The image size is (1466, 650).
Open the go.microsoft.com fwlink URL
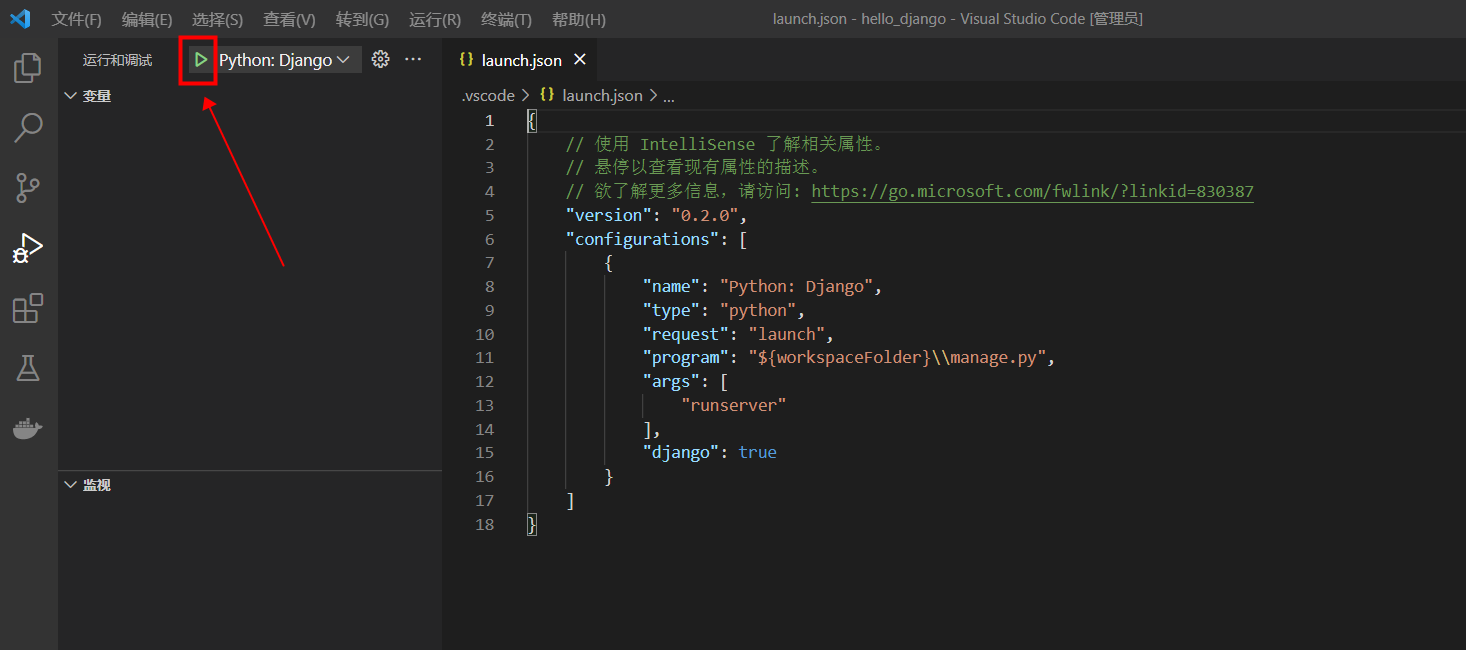pos(1032,191)
